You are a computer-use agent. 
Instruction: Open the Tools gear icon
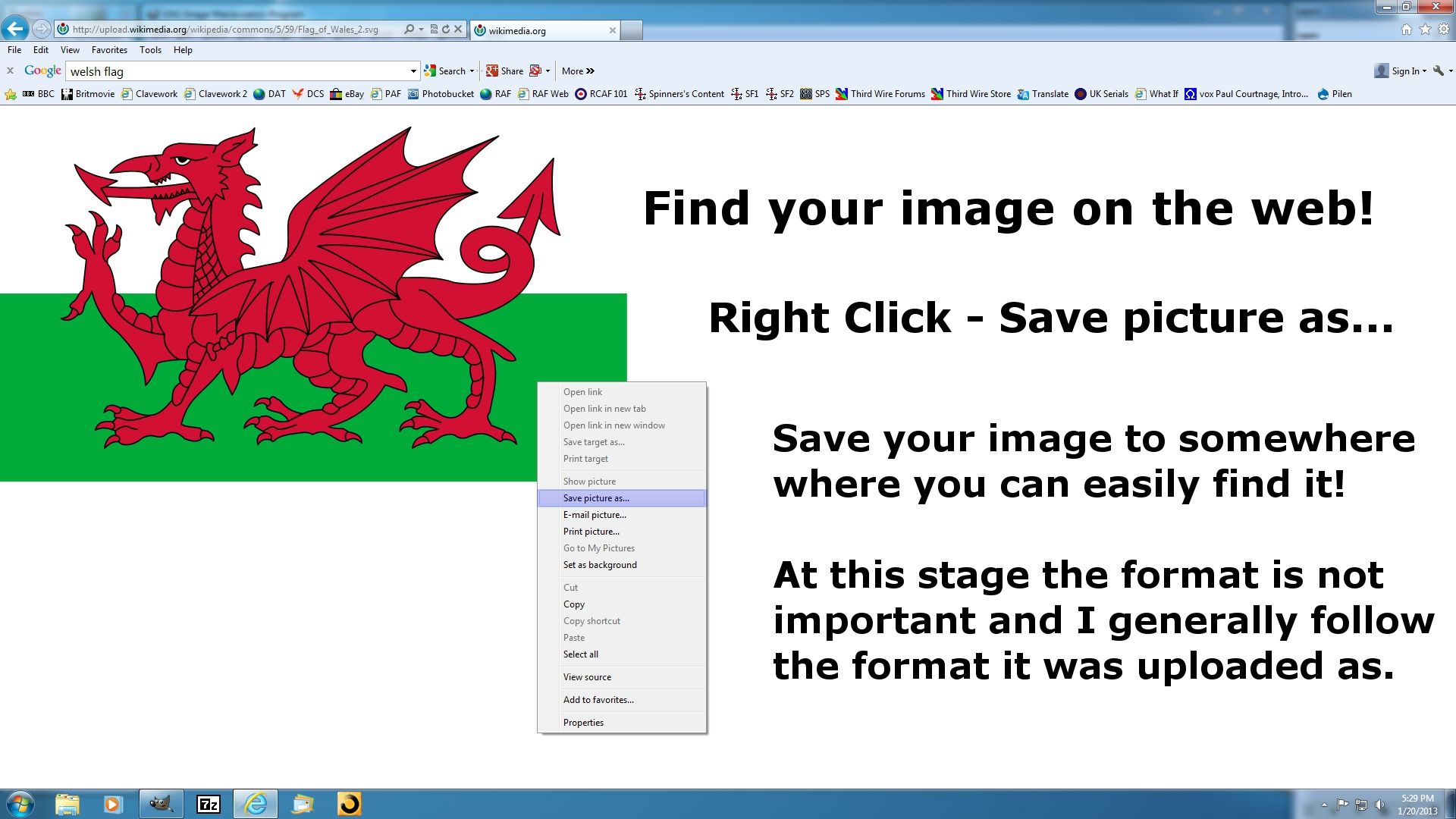point(1444,30)
